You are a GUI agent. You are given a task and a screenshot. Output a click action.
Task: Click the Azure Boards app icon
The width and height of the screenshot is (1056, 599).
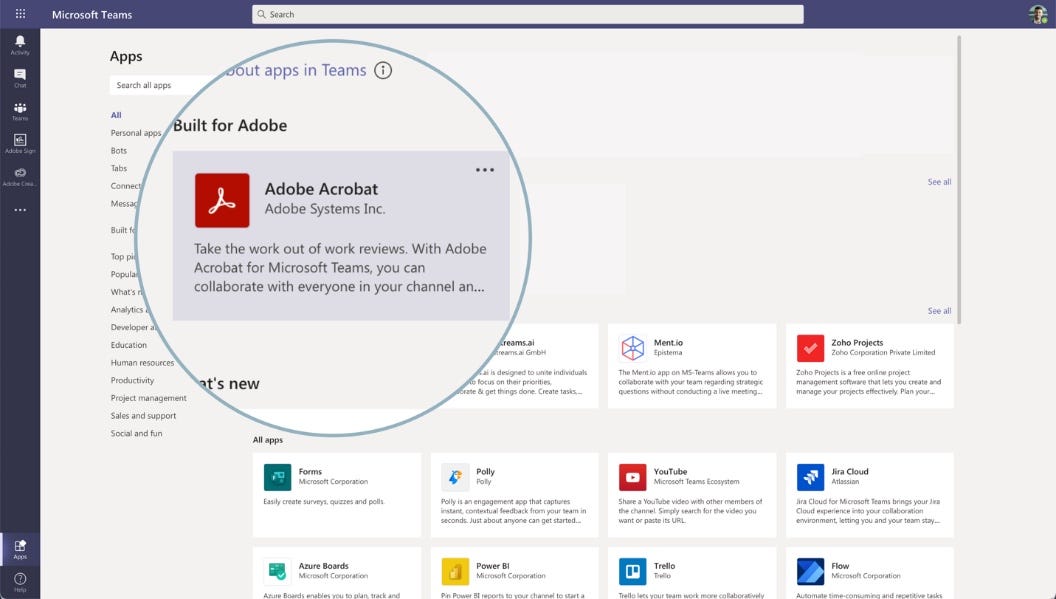277,571
